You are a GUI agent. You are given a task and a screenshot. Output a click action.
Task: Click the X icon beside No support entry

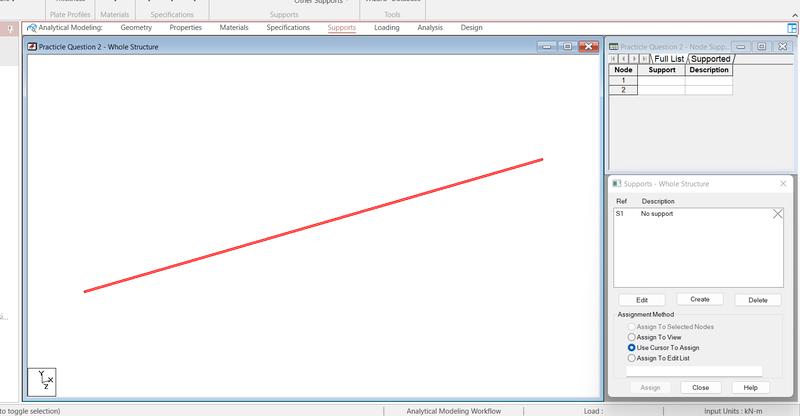[778, 214]
